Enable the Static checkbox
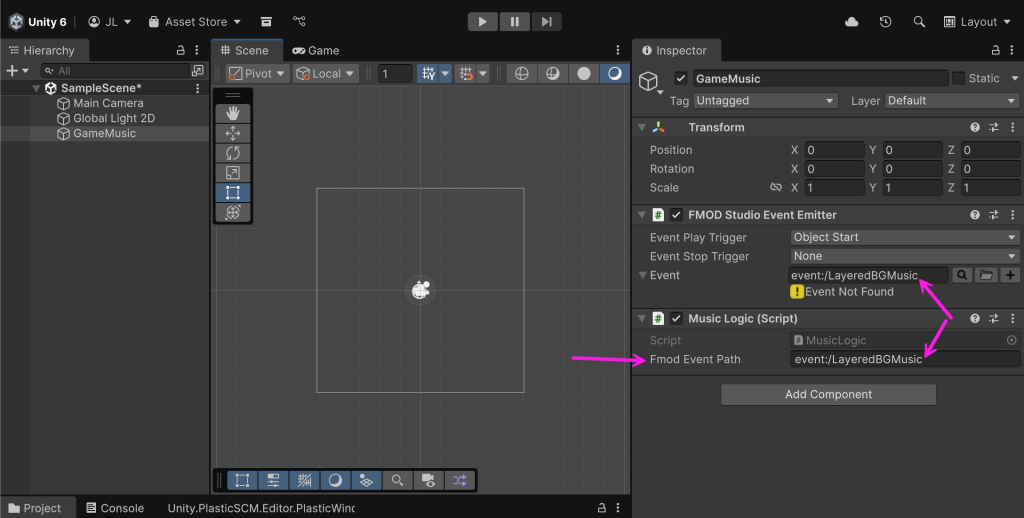Image resolution: width=1024 pixels, height=518 pixels. click(959, 78)
